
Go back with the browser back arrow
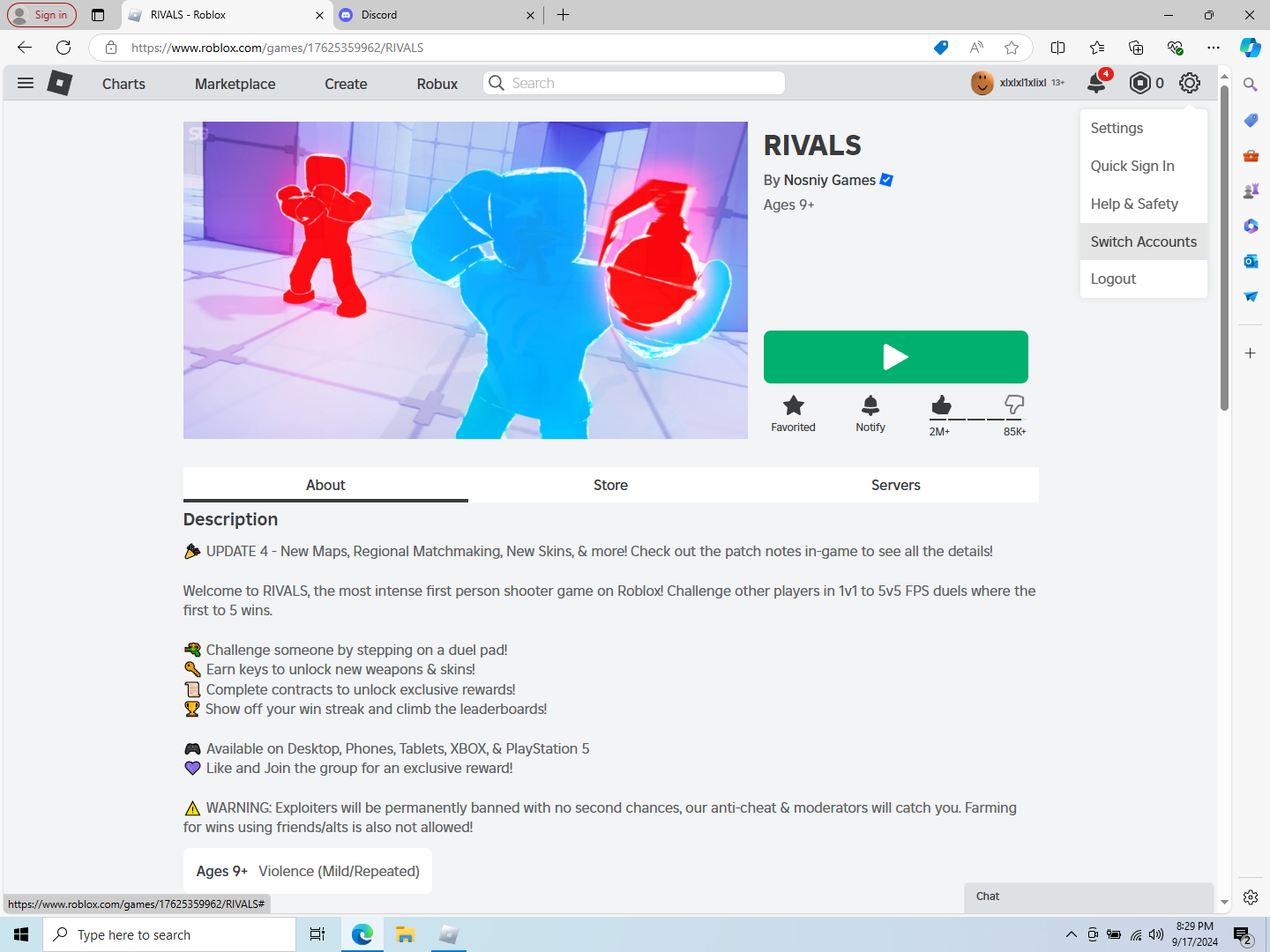click(x=25, y=48)
